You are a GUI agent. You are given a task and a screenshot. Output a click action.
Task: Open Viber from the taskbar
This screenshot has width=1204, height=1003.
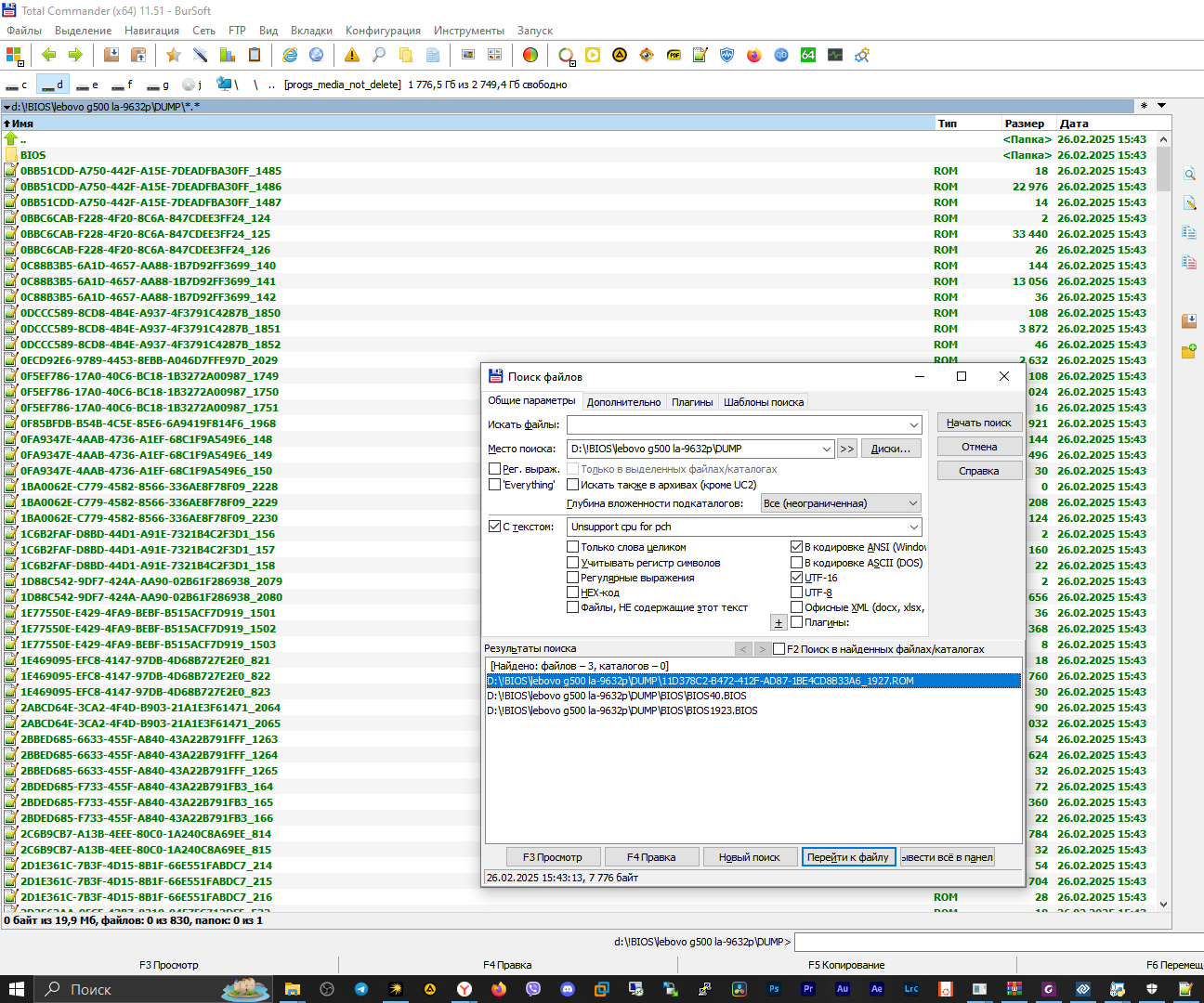coord(533,989)
